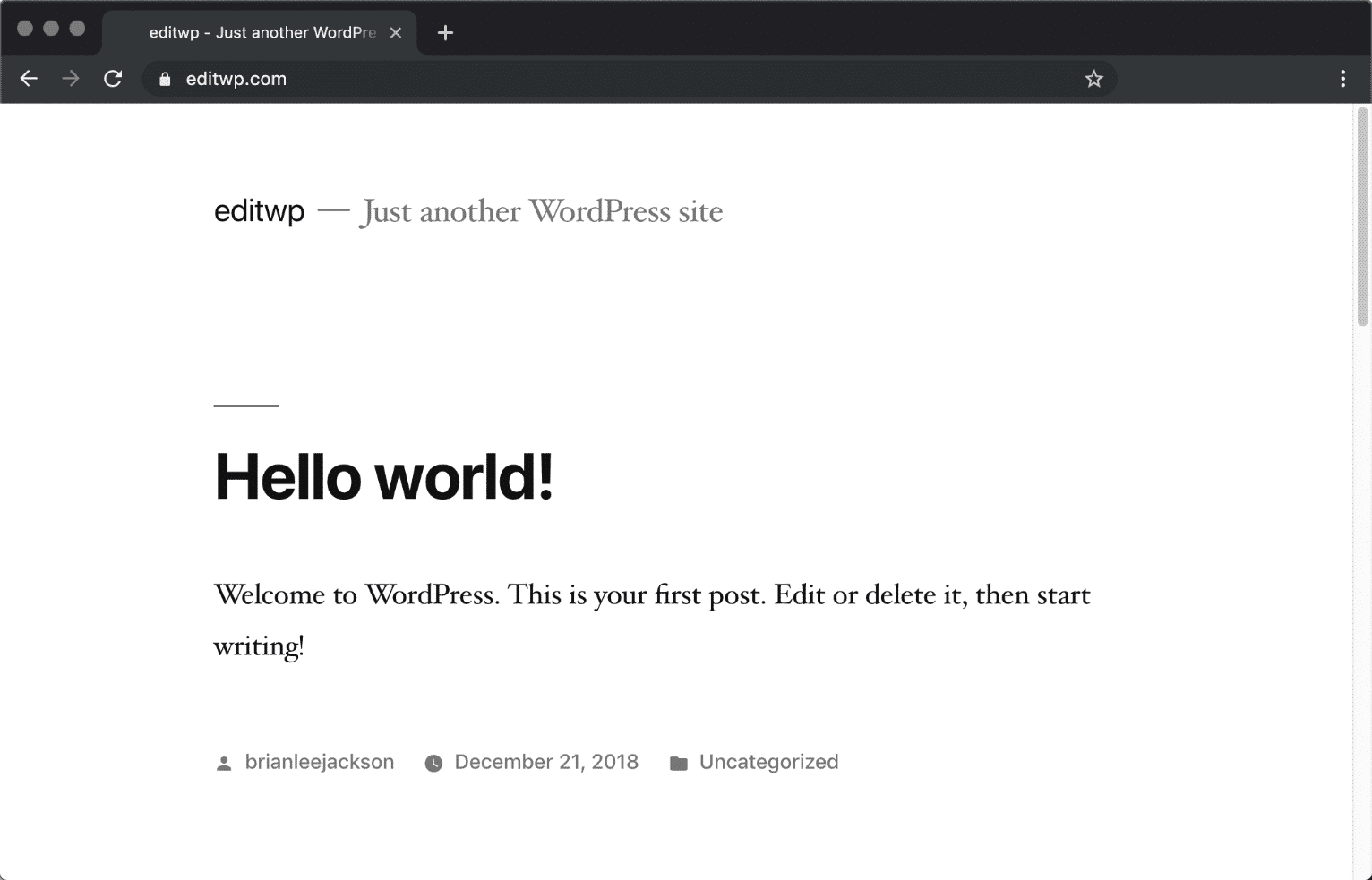Open the brianleejackson author page
Screen dimensions: 1372x880
tap(320, 763)
